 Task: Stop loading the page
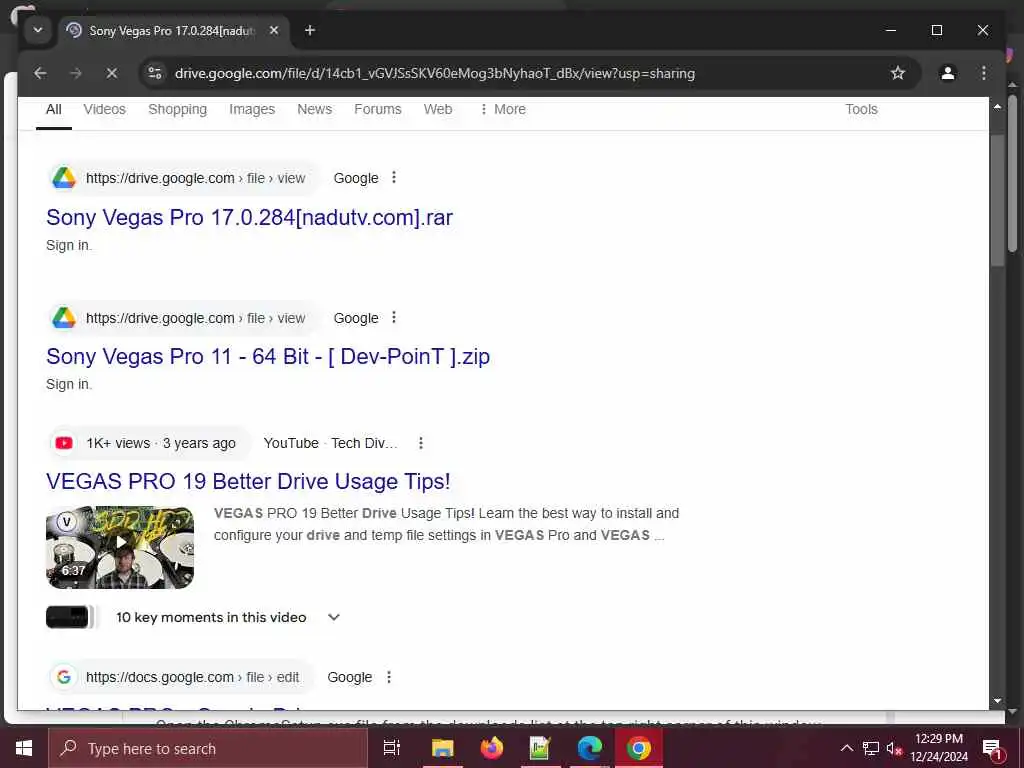[112, 73]
